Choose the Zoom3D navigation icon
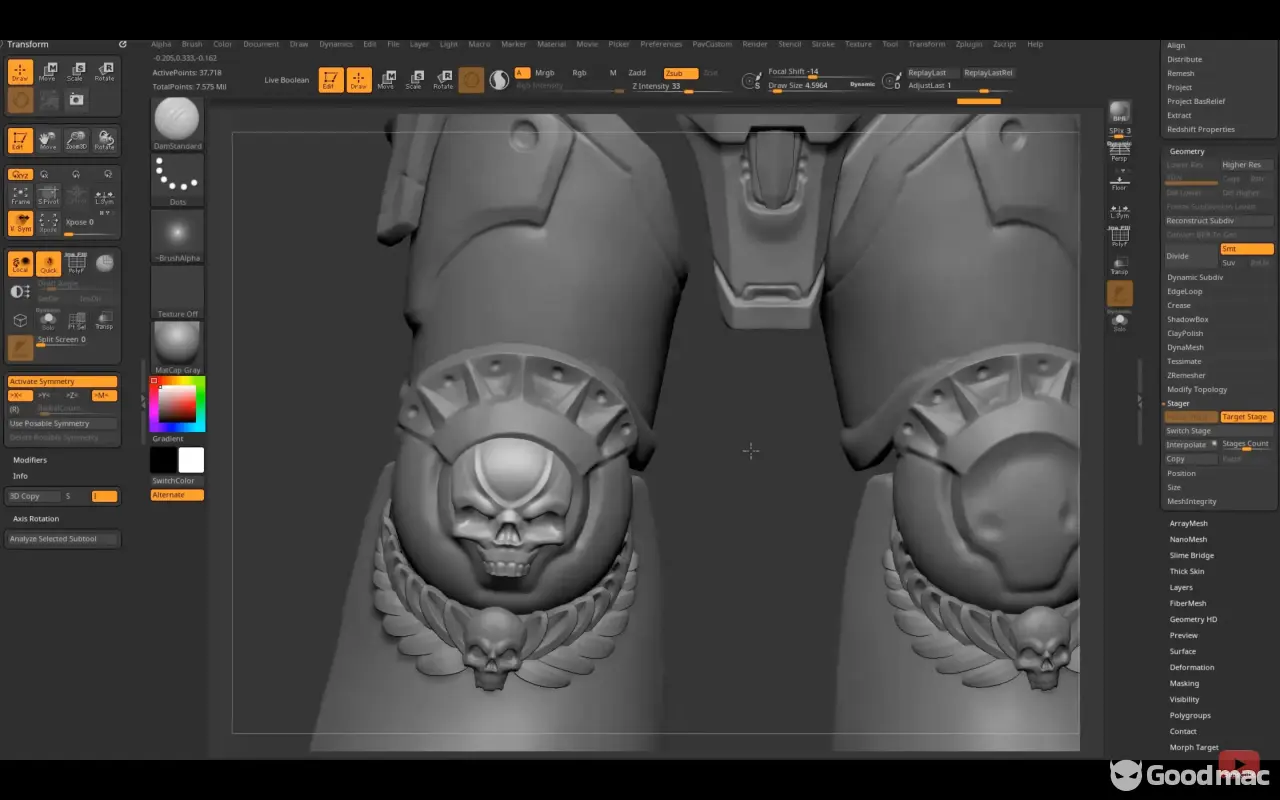This screenshot has height=800, width=1280. (x=76, y=140)
